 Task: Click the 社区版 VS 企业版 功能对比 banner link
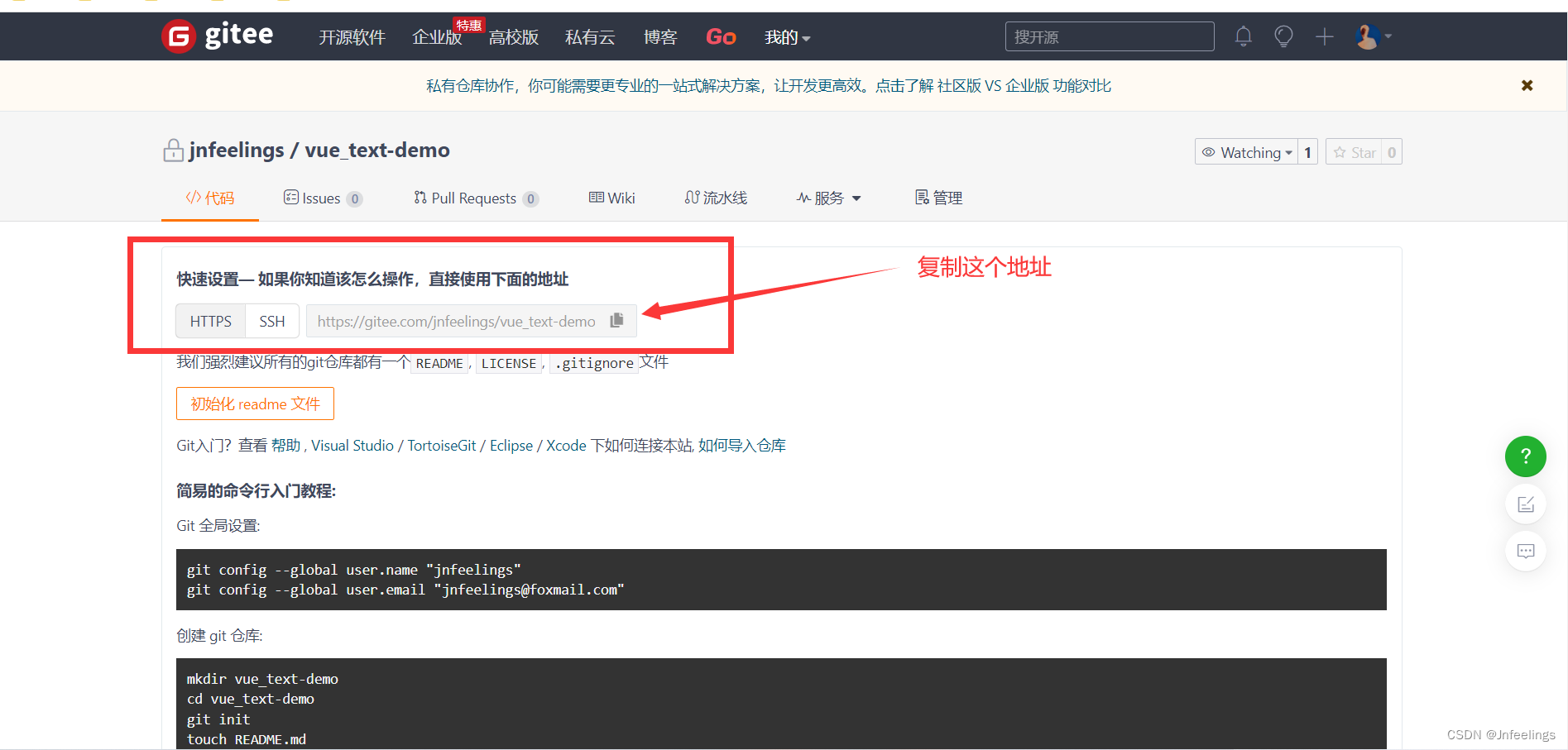(1024, 85)
